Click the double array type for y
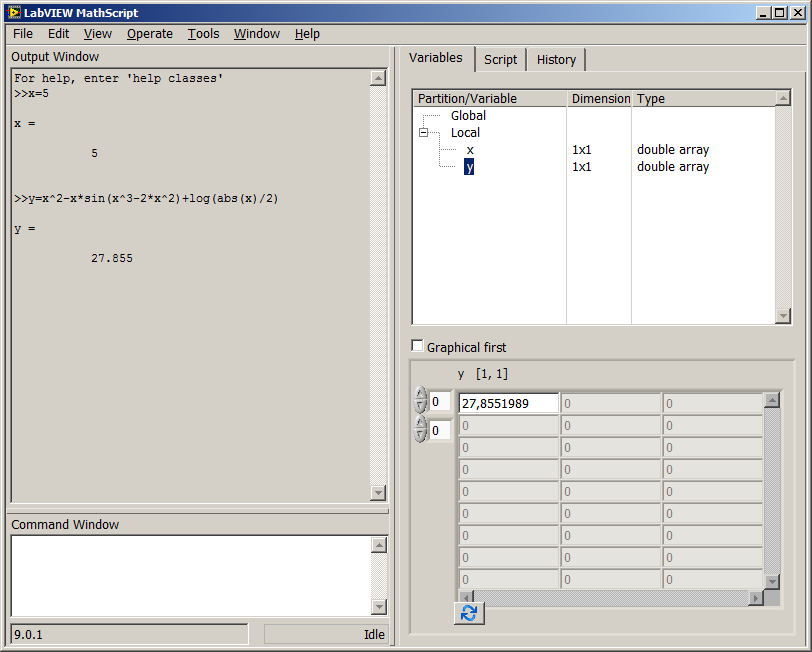 coord(673,167)
